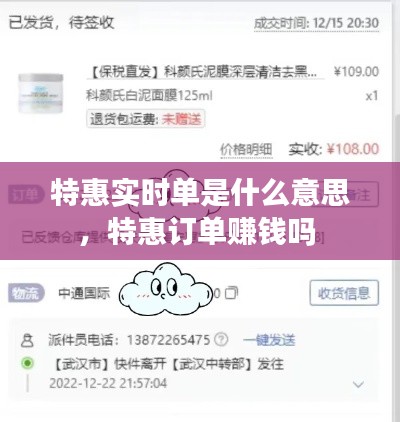Expand logistics details with the chevron arrow
This screenshot has width=400, height=422.
pos(358,384)
